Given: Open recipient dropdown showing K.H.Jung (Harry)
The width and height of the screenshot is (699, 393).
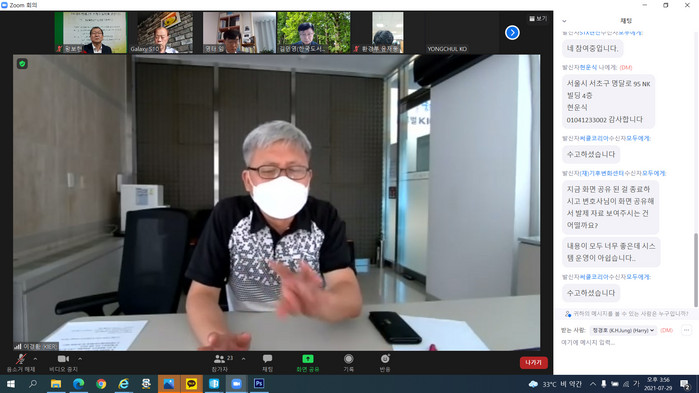Looking at the screenshot, I should 623,330.
